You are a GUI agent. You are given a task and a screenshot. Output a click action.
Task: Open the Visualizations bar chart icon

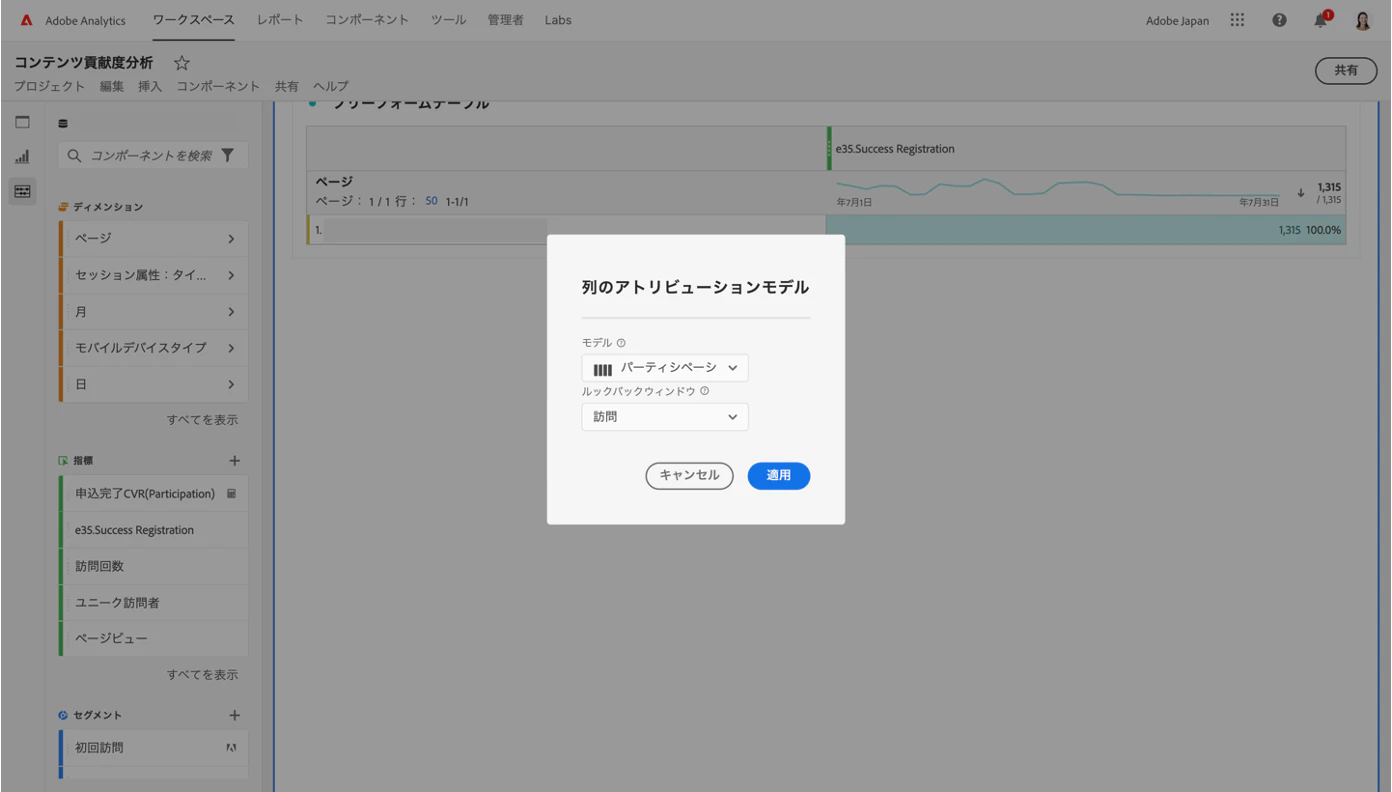coord(22,157)
